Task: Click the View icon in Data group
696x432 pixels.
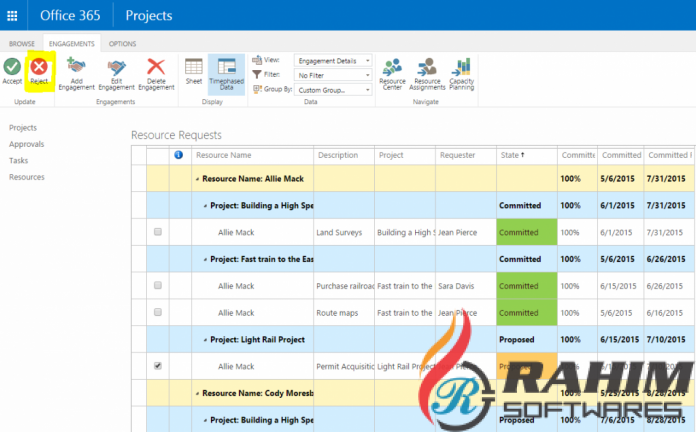Action: 257,60
